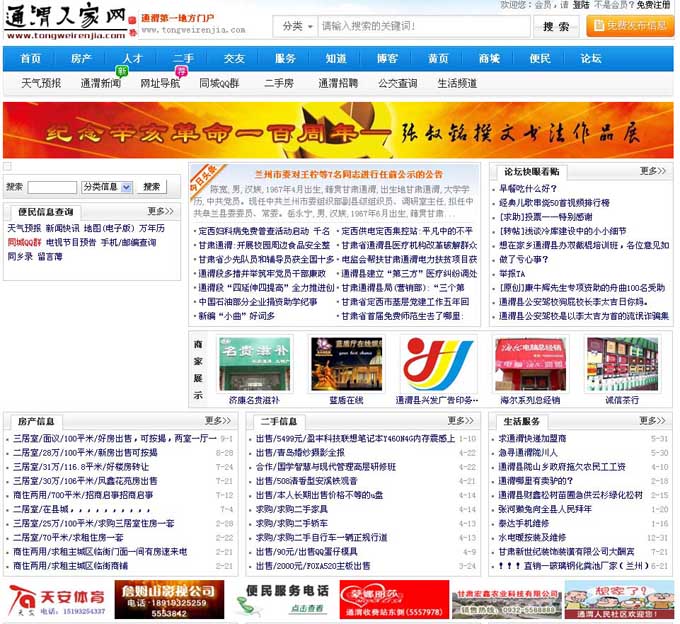Click the pink badge icon on 网址导航

(181, 71)
